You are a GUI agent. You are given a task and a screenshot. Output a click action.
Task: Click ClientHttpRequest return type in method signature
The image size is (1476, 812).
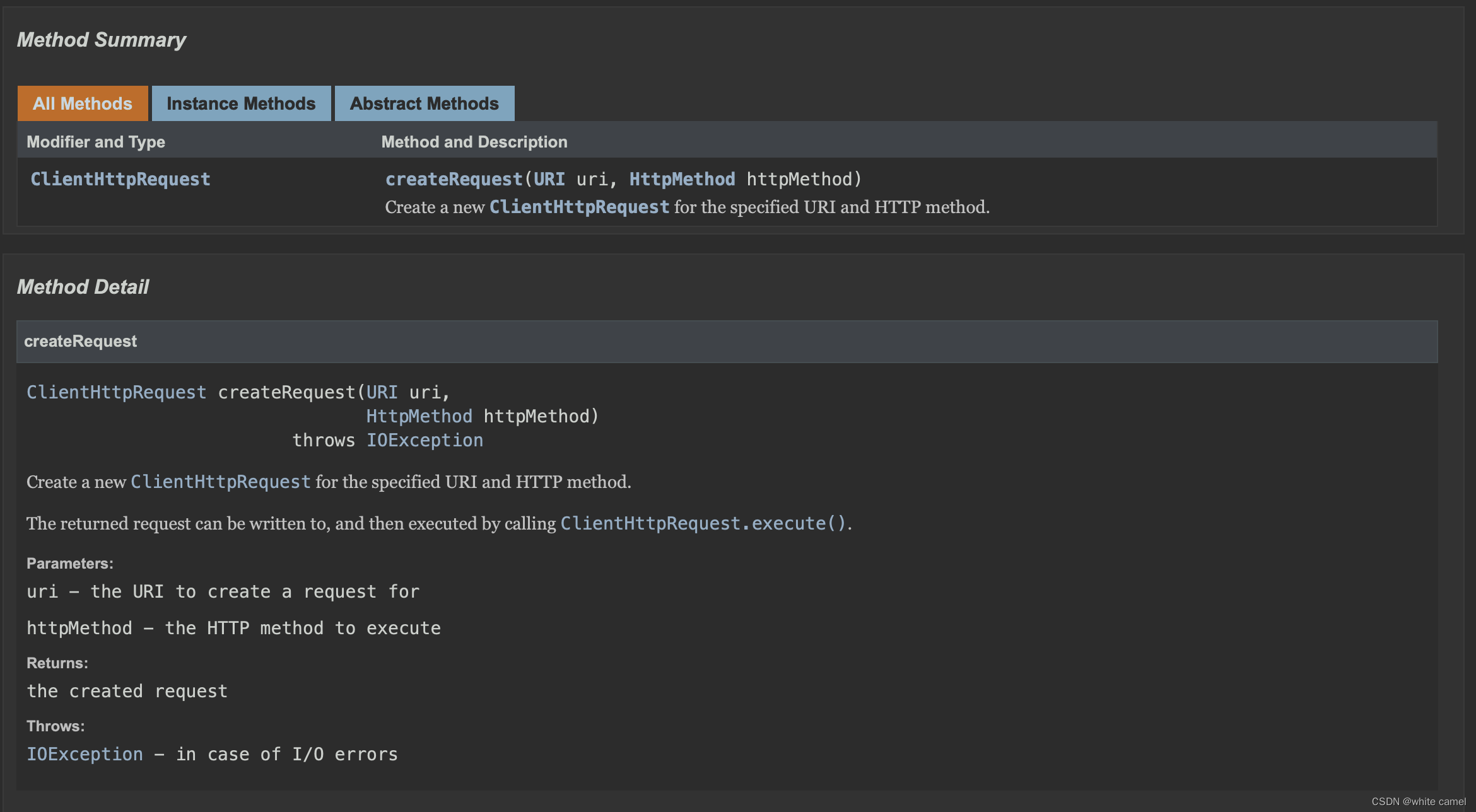pyautogui.click(x=116, y=392)
